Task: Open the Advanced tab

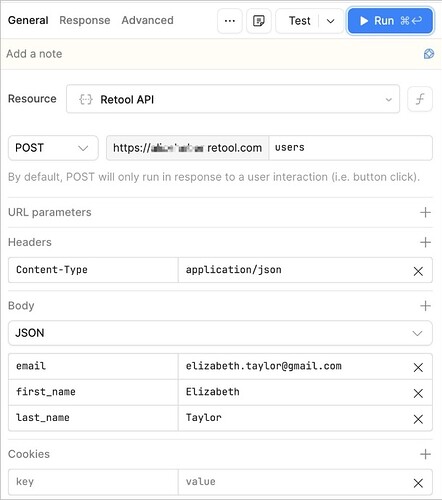Action: pyautogui.click(x=147, y=20)
